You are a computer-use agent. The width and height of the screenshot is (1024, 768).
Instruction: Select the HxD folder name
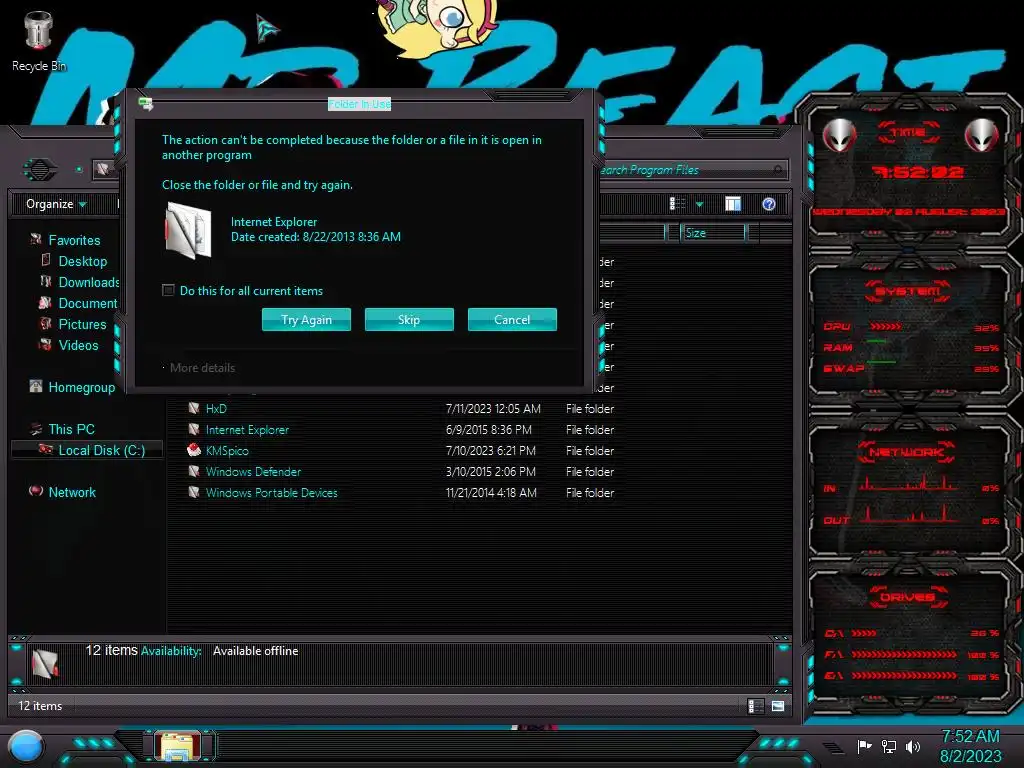216,409
